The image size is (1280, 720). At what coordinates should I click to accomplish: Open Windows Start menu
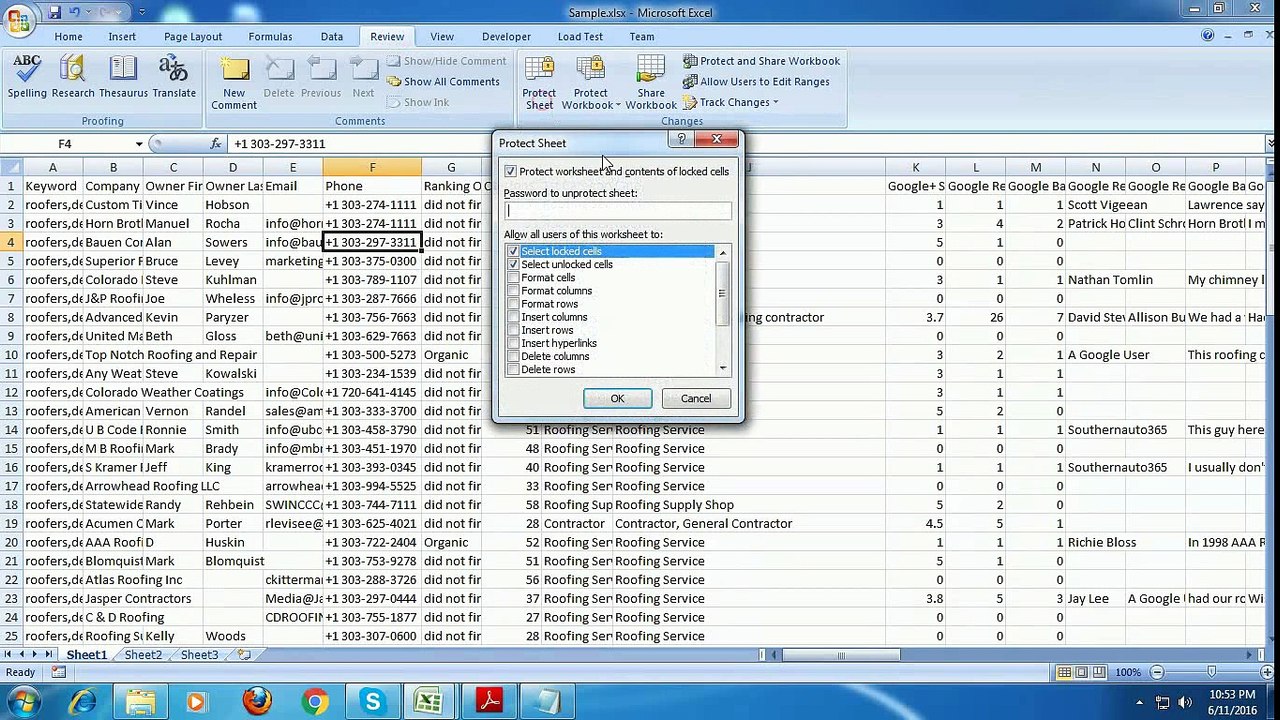click(22, 701)
